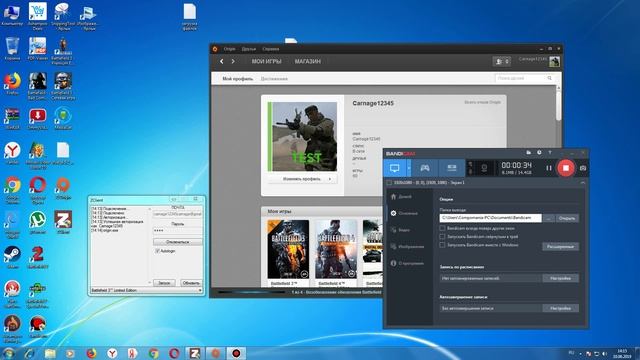
Task: Open the Расширенные advanced options button
Action: click(x=560, y=247)
